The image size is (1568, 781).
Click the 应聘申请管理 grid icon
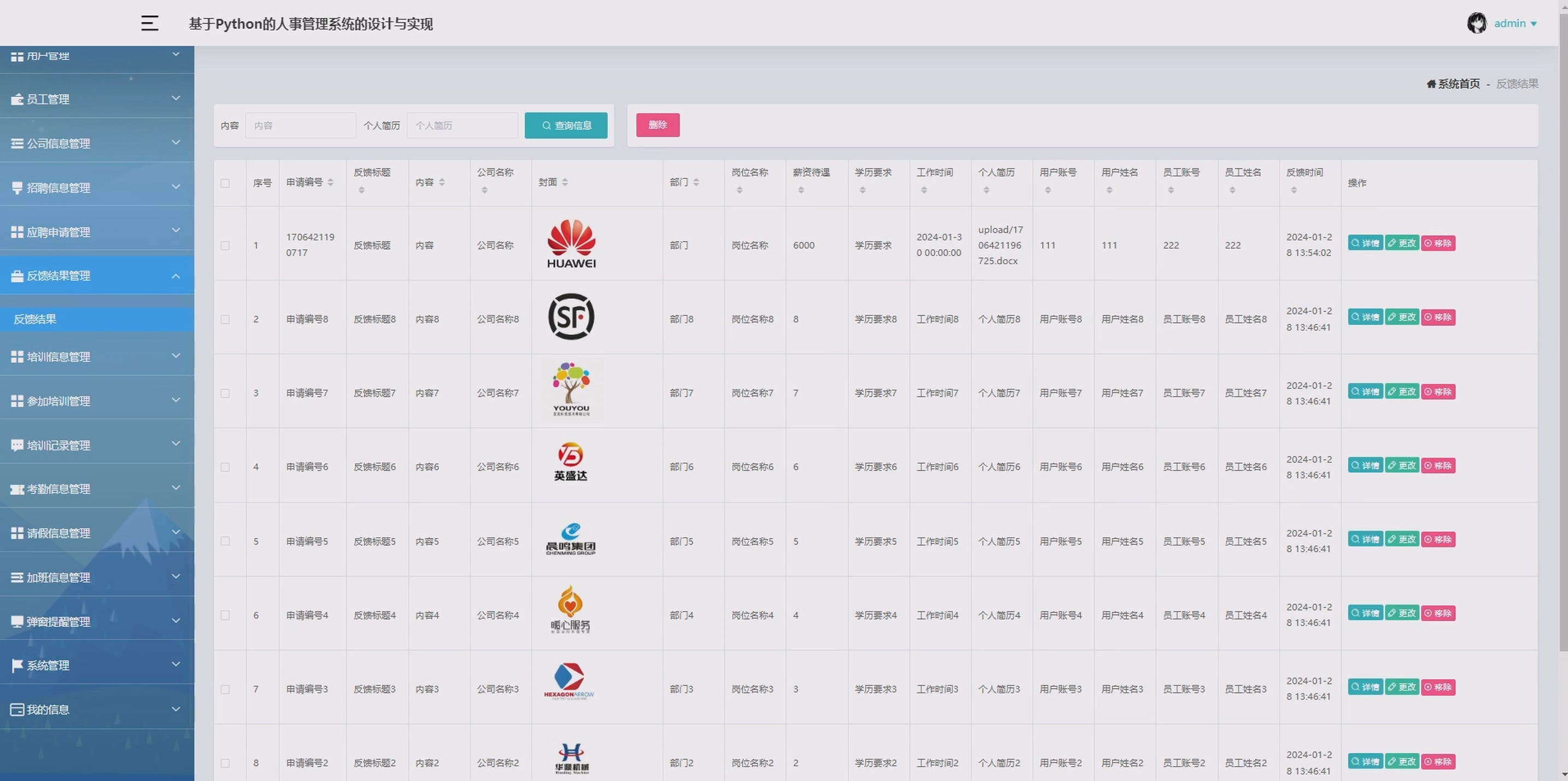click(x=17, y=232)
